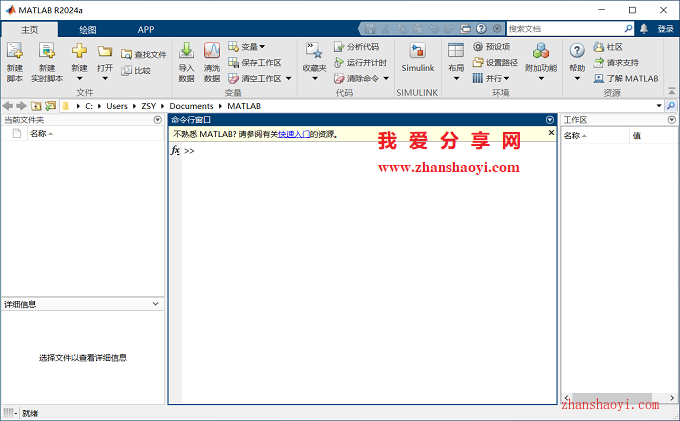
Task: Open the 快速入门 link
Action: [x=294, y=134]
